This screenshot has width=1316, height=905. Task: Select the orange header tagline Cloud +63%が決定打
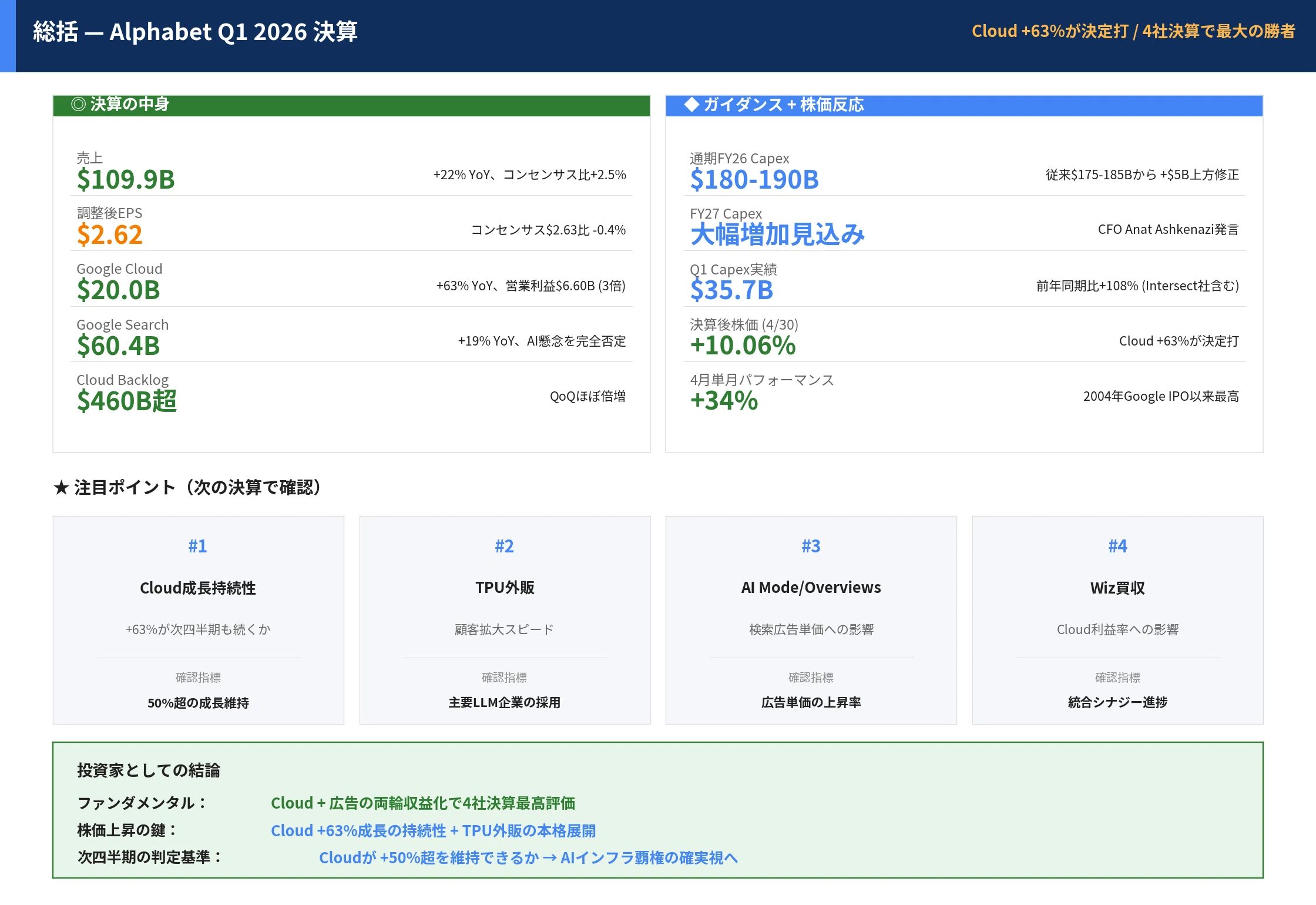1050,31
